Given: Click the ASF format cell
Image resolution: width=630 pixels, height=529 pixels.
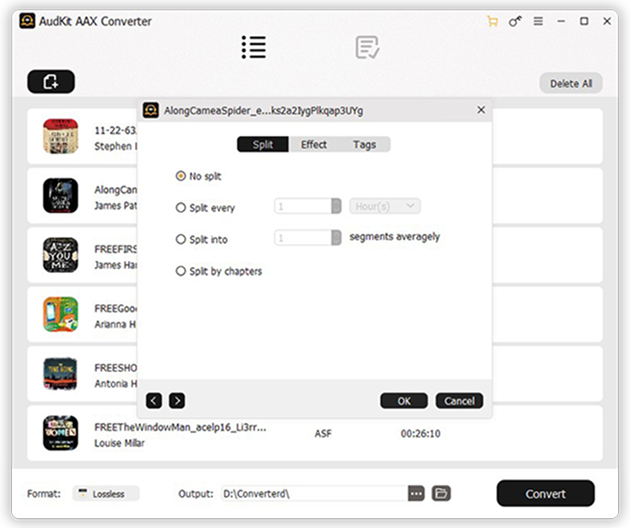Looking at the screenshot, I should 323,433.
